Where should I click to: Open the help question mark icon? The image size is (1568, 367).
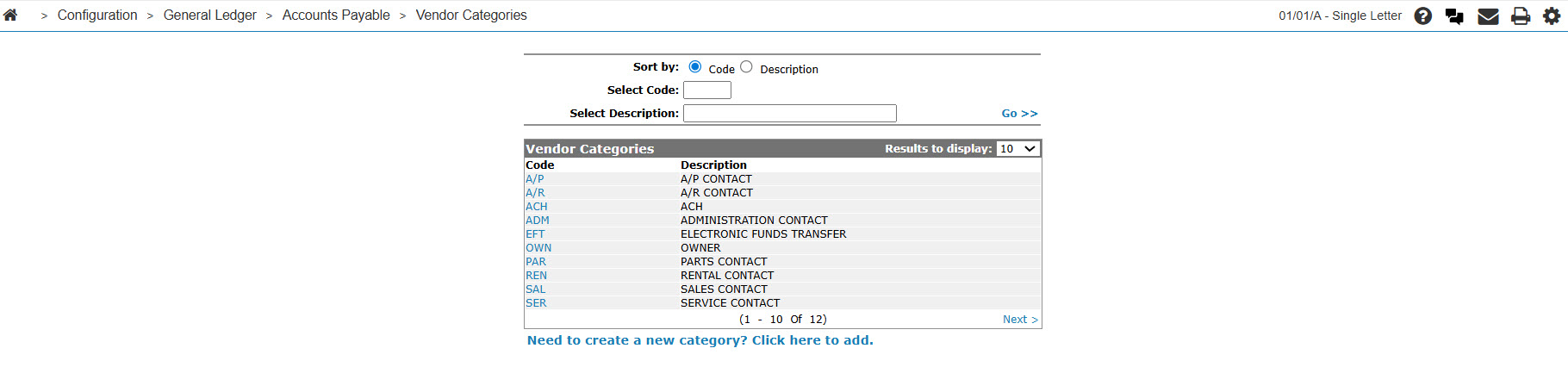click(1423, 16)
